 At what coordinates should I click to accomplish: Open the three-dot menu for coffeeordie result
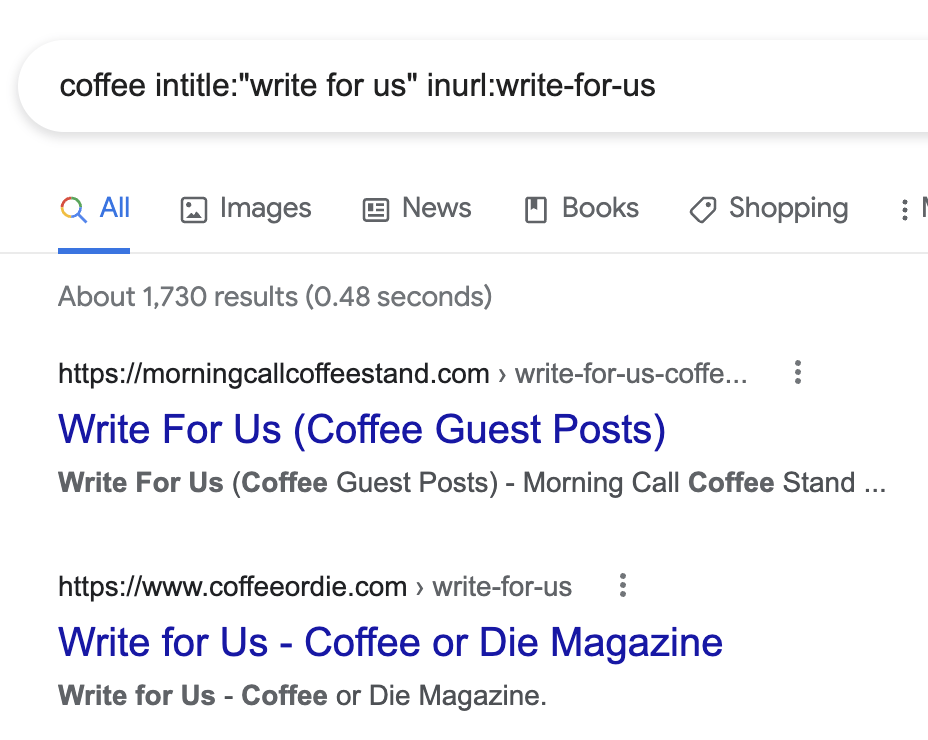click(622, 586)
